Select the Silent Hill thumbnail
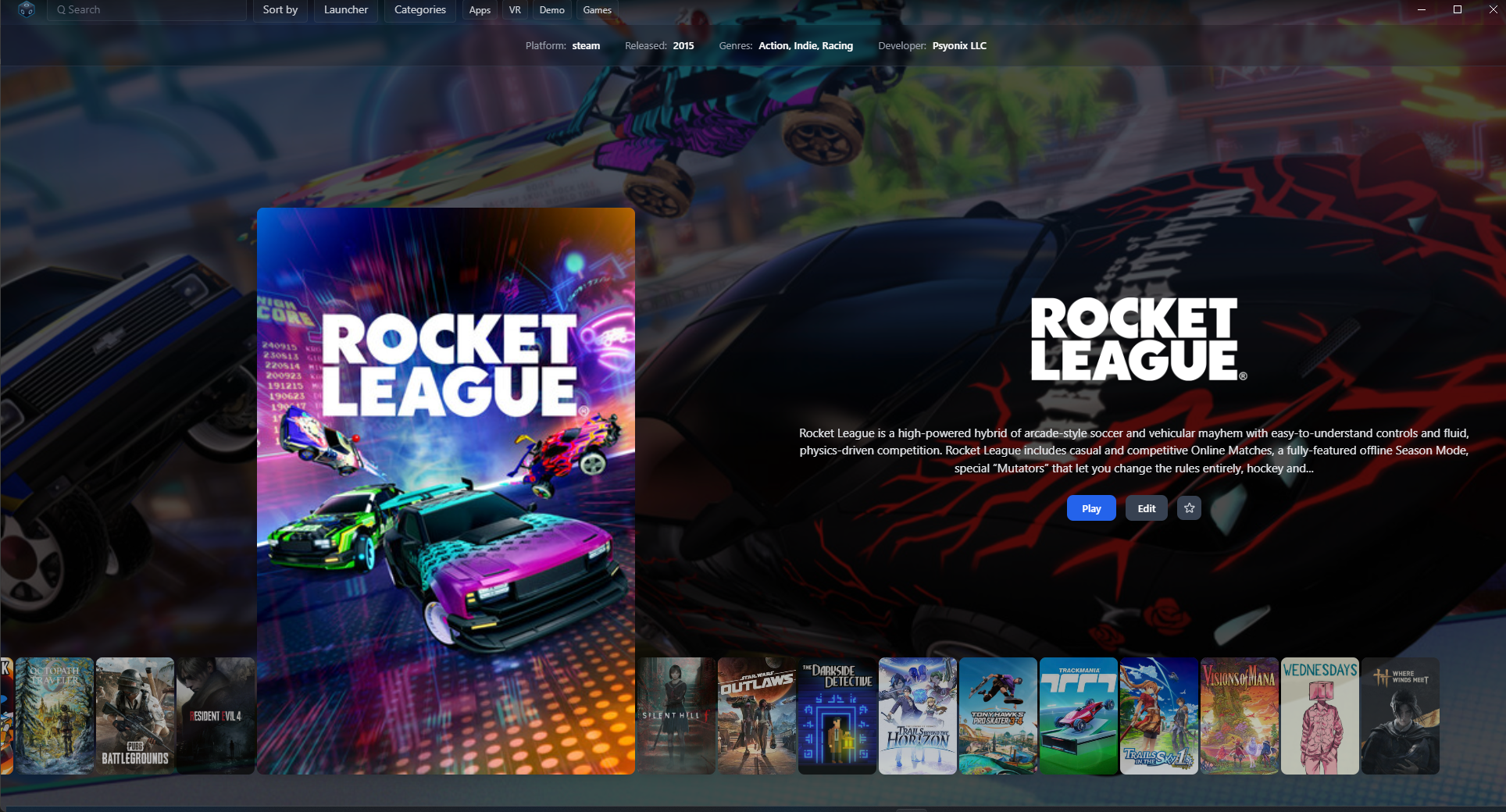The width and height of the screenshot is (1506, 812). click(675, 715)
